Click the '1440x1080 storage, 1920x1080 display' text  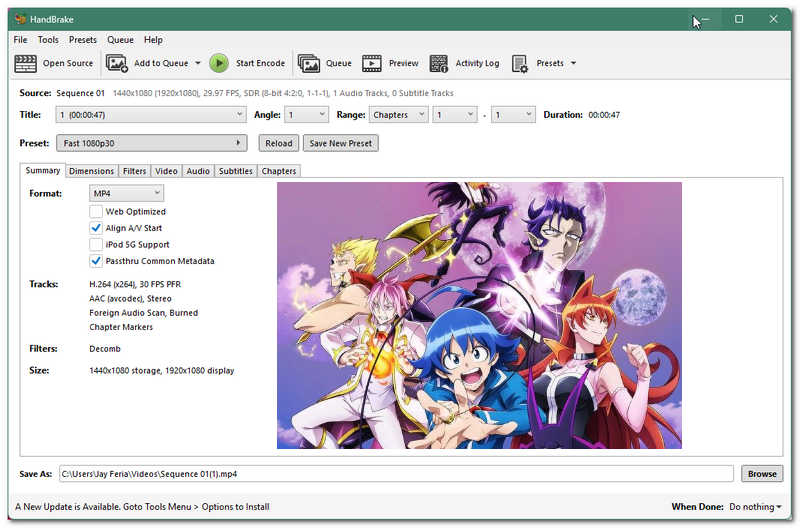(x=162, y=371)
